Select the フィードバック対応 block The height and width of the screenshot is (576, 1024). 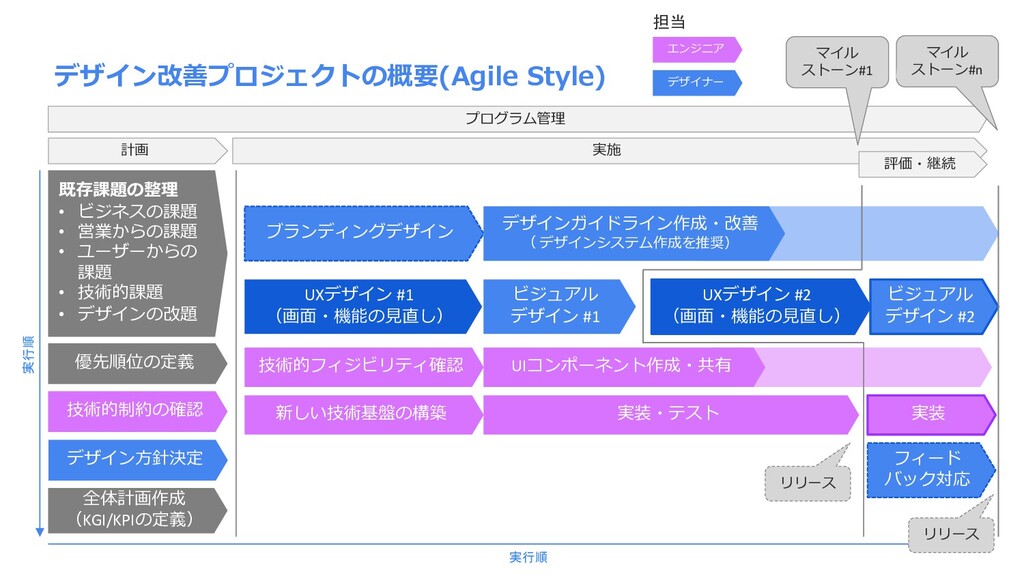pyautogui.click(x=931, y=470)
